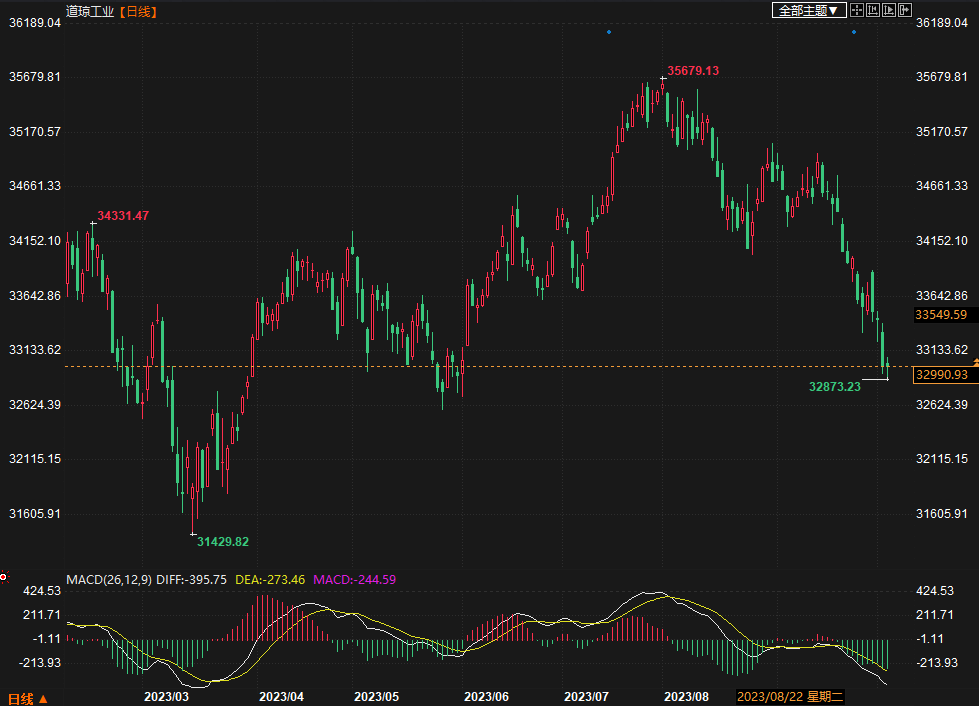Click the 2023/06 label on time axis
The image size is (979, 706).
click(486, 696)
